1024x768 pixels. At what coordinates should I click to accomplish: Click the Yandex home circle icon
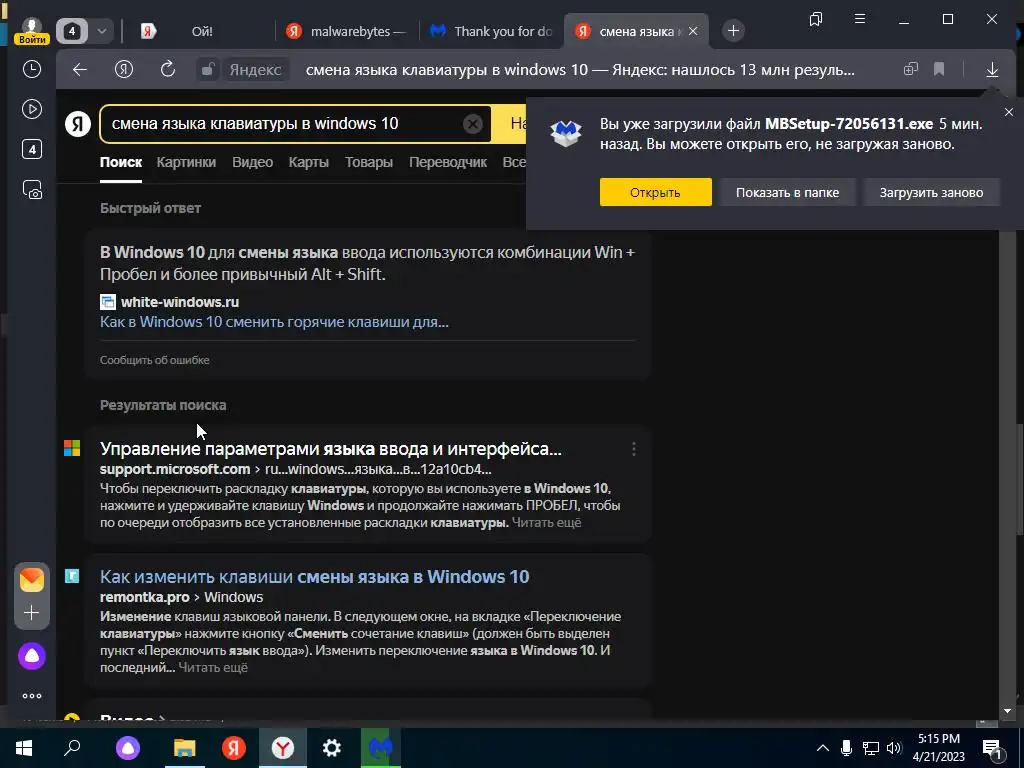click(x=124, y=69)
